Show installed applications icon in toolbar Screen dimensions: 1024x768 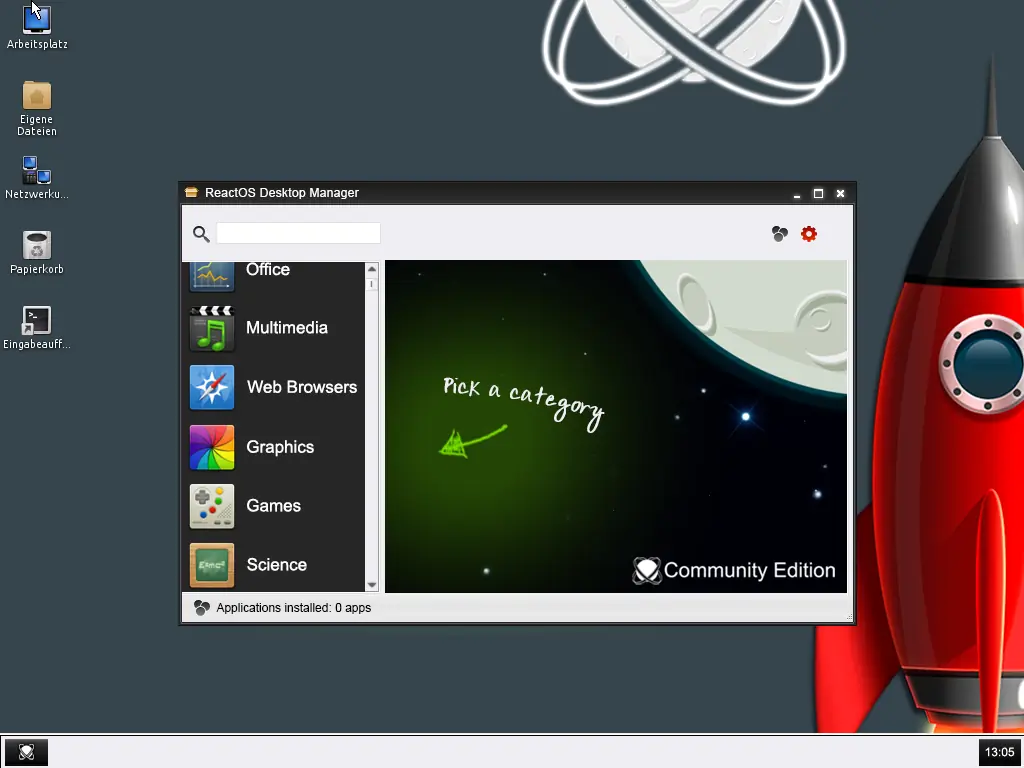click(779, 234)
